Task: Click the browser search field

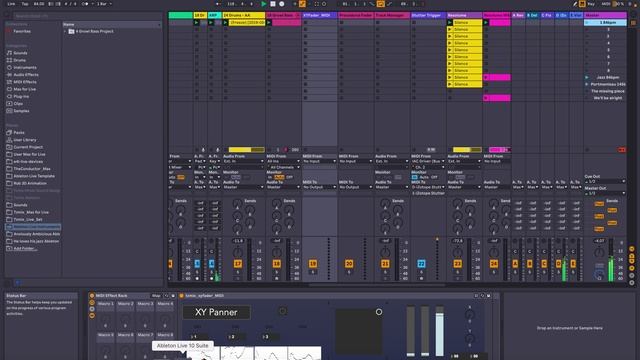Action: (86, 16)
